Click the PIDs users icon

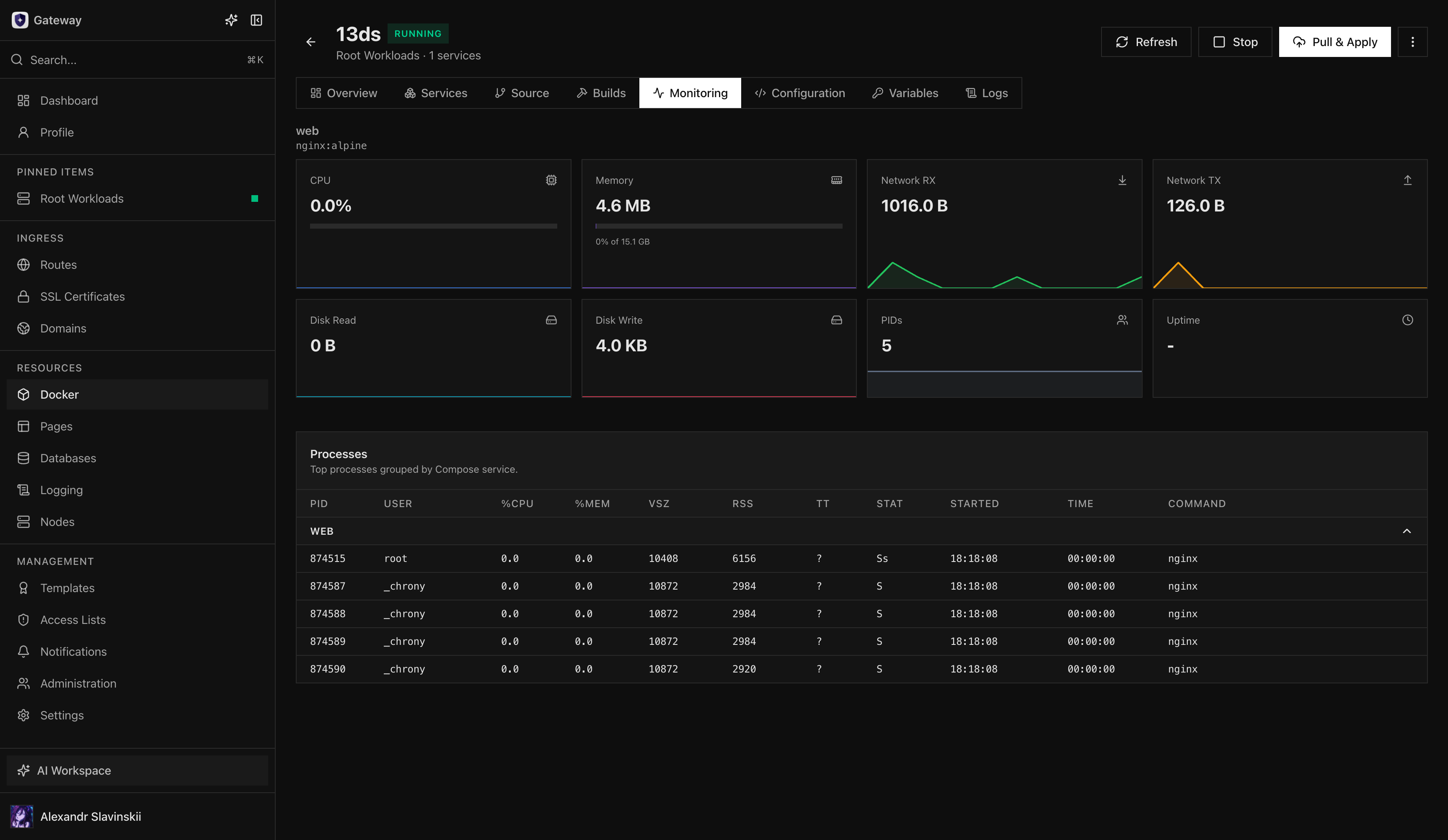pyautogui.click(x=1122, y=320)
